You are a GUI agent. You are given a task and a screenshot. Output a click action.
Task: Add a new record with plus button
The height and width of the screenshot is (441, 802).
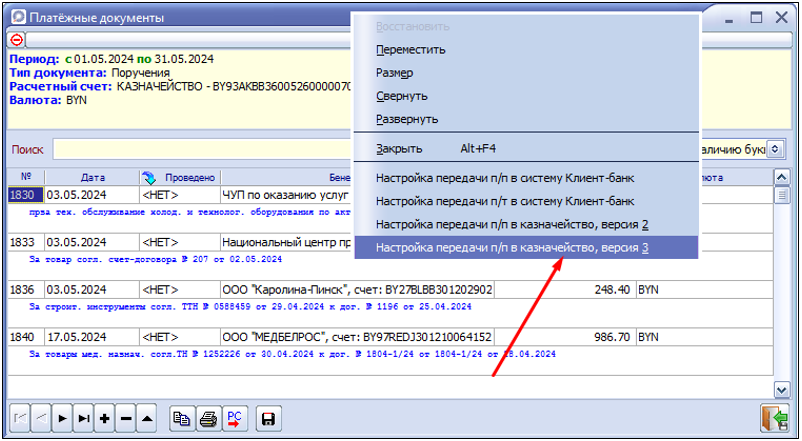(x=105, y=419)
